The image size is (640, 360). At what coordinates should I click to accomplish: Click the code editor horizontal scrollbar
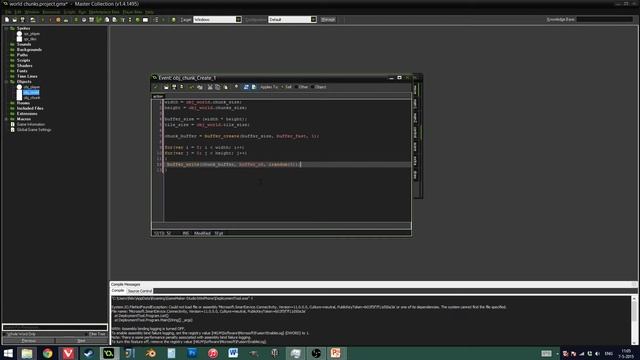coord(281,225)
